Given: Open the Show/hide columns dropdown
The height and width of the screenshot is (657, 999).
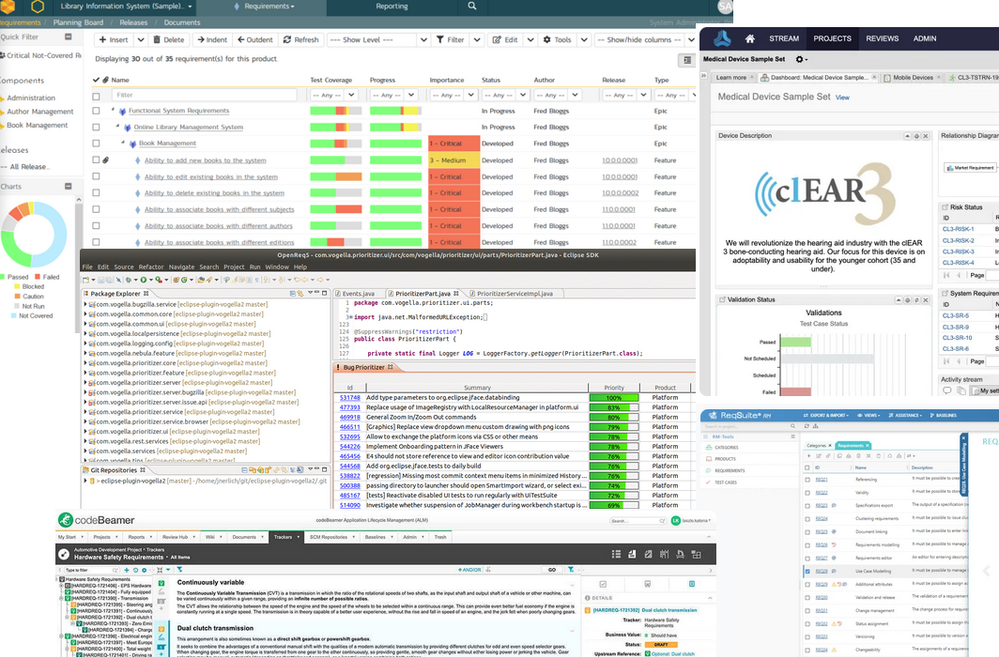Looking at the screenshot, I should click(645, 40).
